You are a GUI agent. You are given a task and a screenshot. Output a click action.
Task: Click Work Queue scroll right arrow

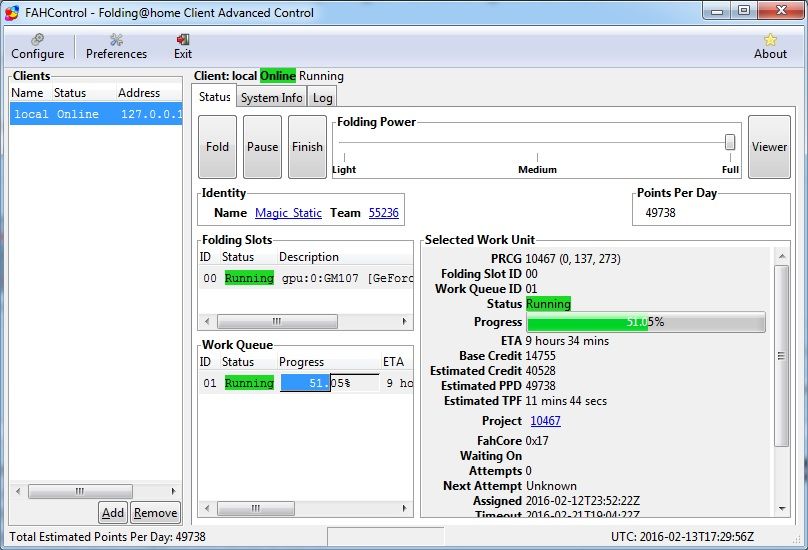[x=405, y=509]
